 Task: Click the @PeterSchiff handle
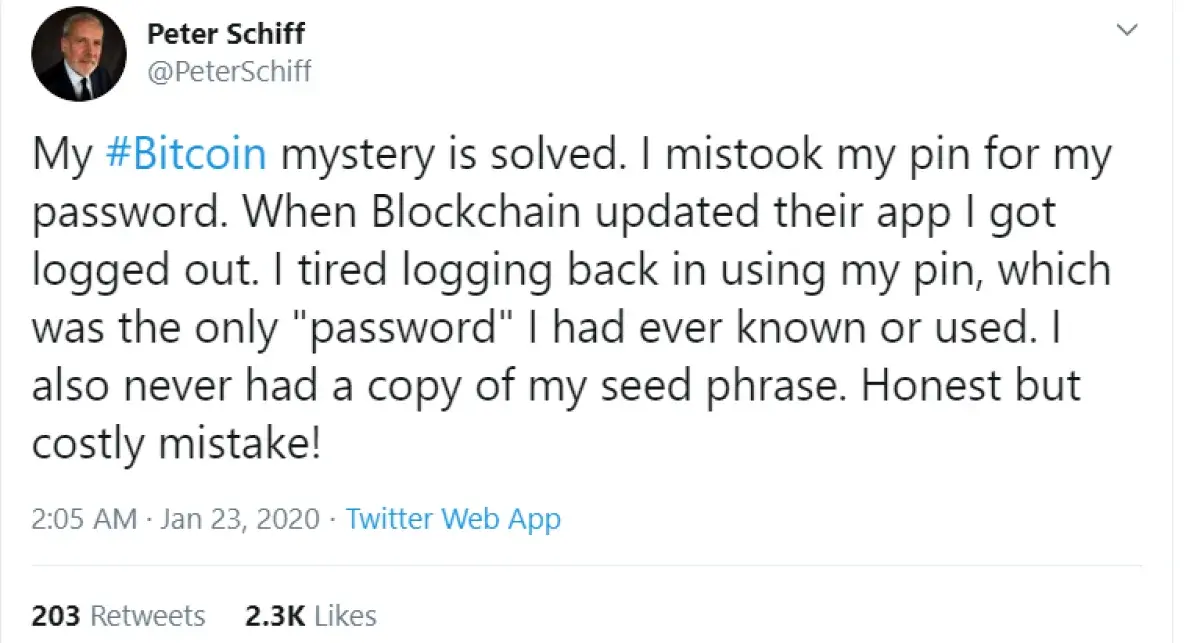[231, 70]
